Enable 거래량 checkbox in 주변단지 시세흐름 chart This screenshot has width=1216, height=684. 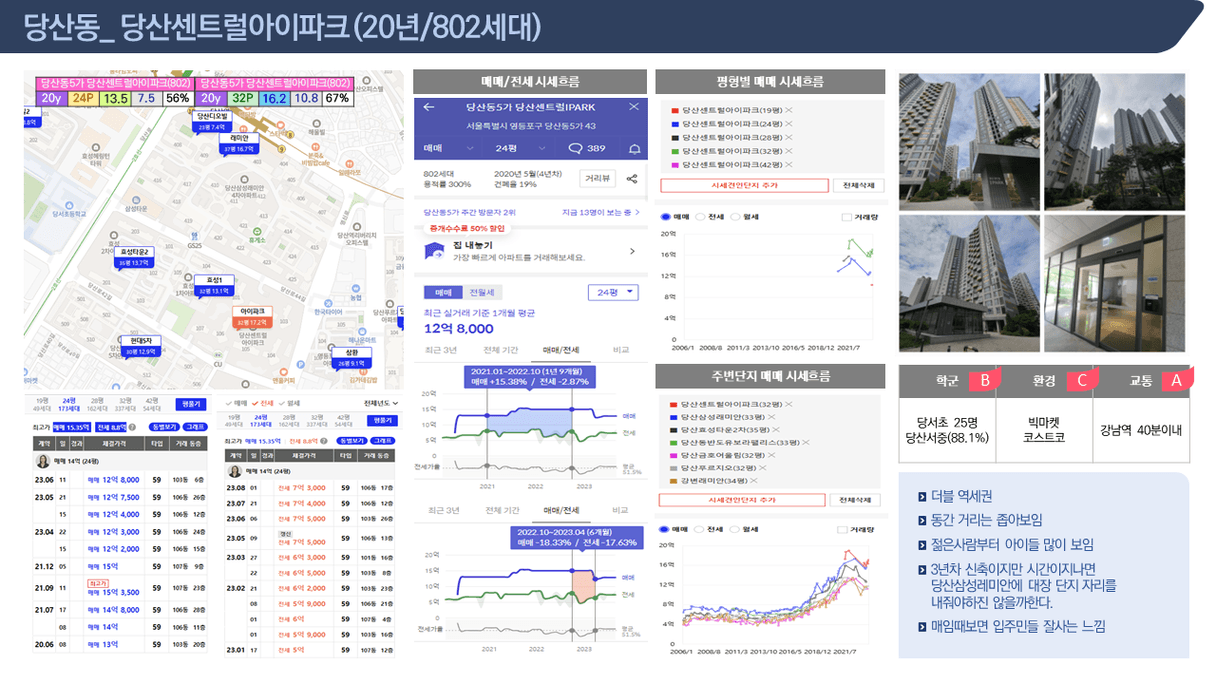(x=841, y=529)
